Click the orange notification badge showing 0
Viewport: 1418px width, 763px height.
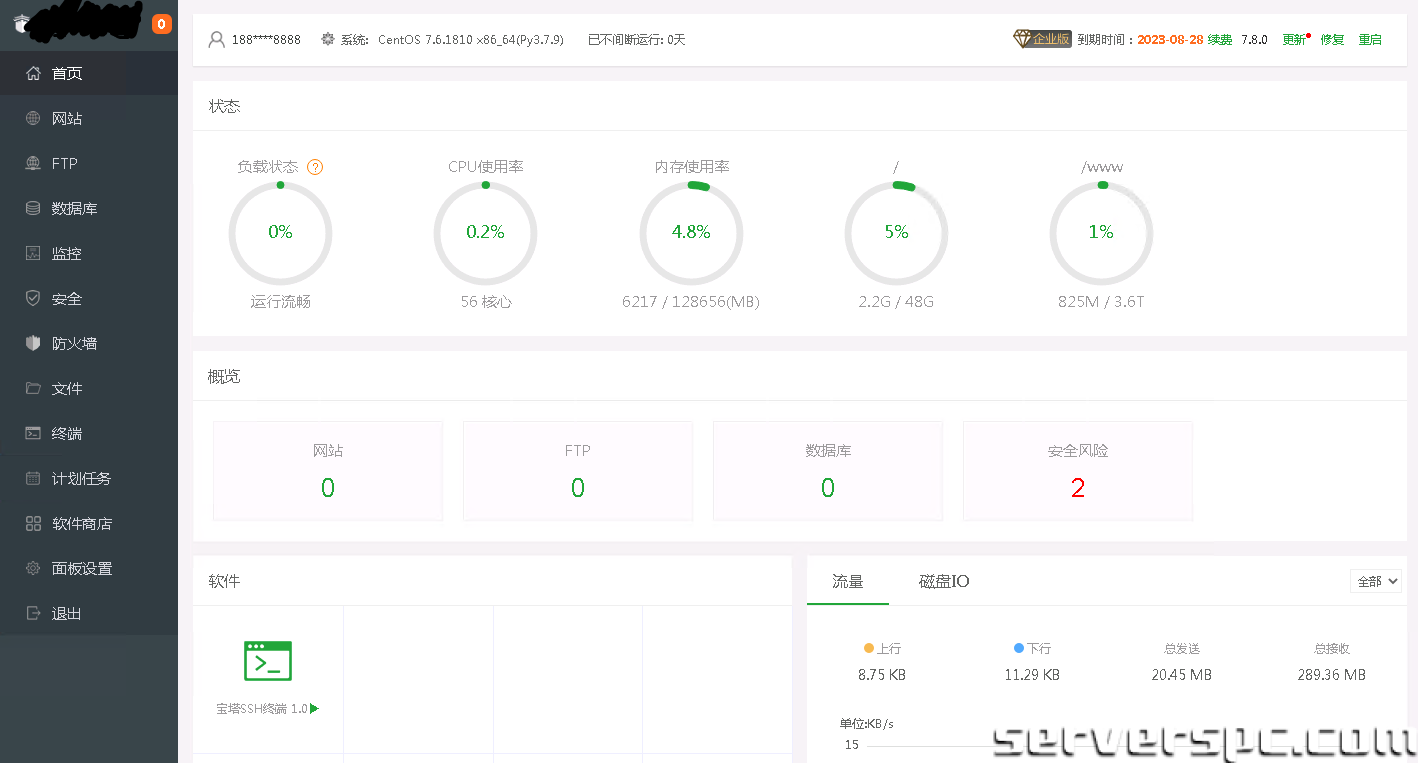162,24
